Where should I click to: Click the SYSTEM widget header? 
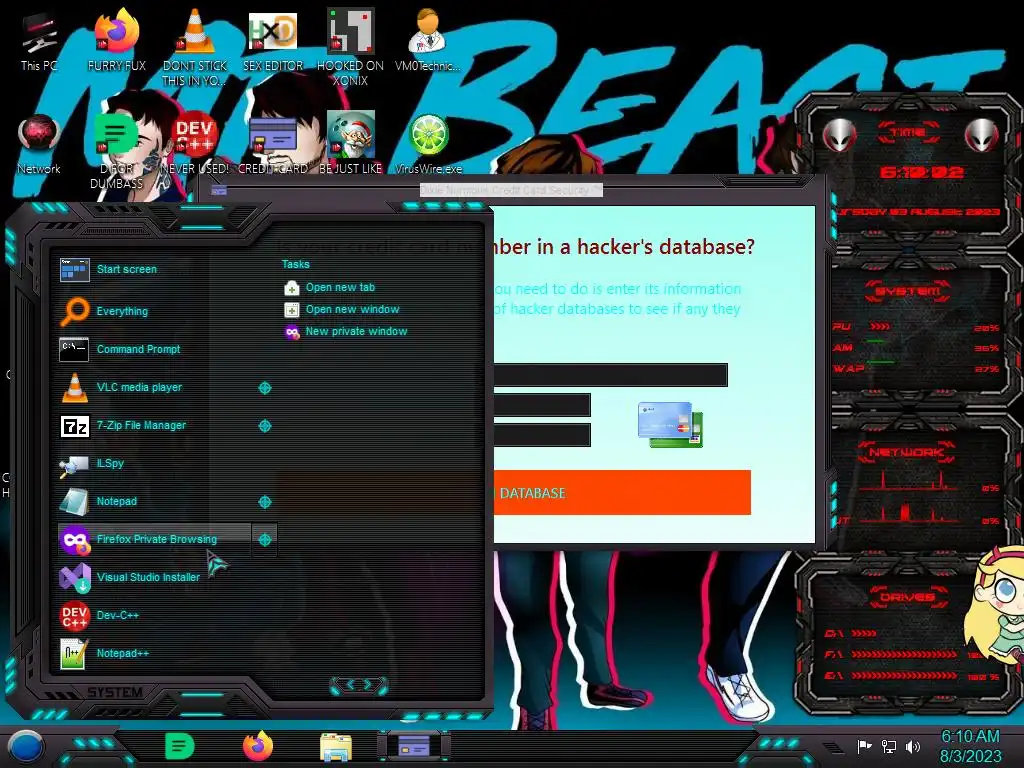click(908, 291)
